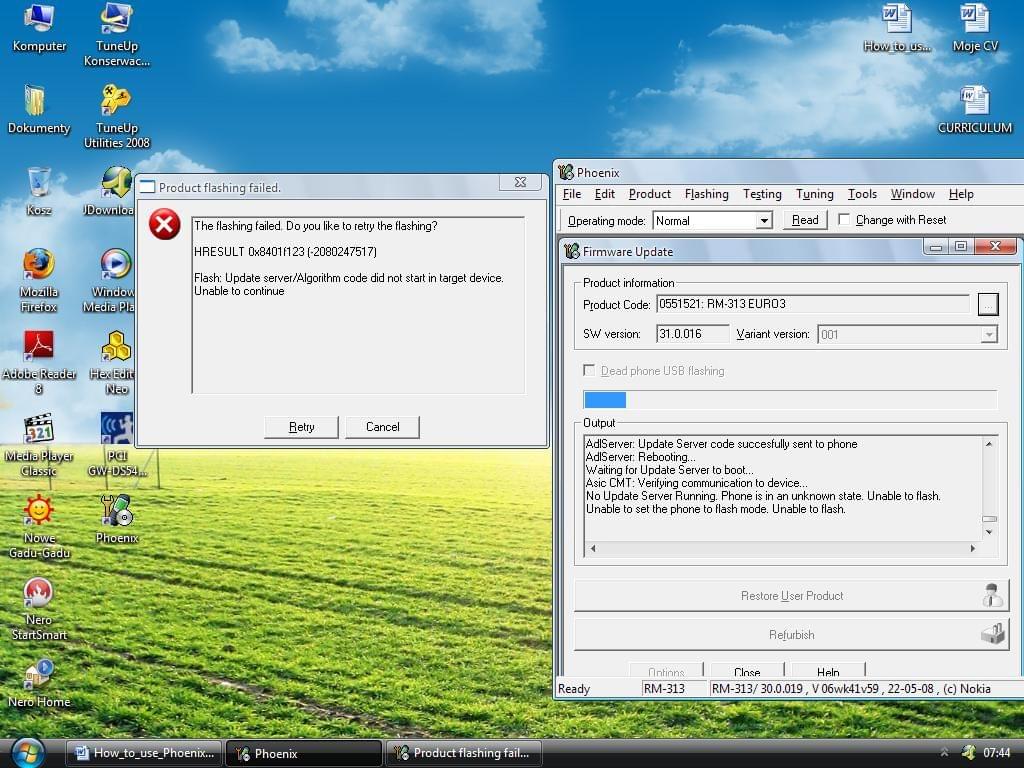
Task: Click the Read button
Action: click(x=805, y=220)
